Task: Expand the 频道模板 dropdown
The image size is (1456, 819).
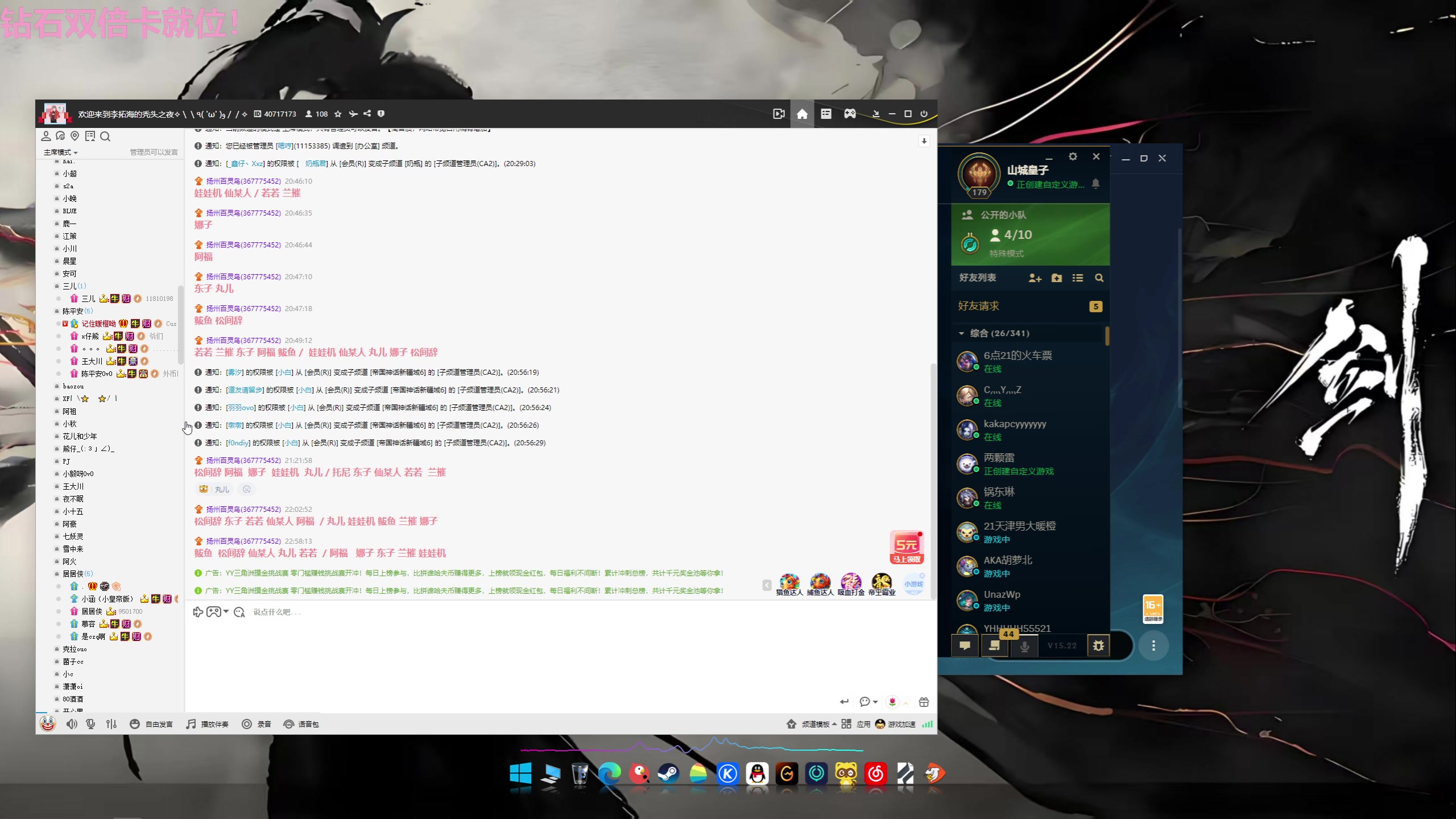Action: (x=819, y=724)
